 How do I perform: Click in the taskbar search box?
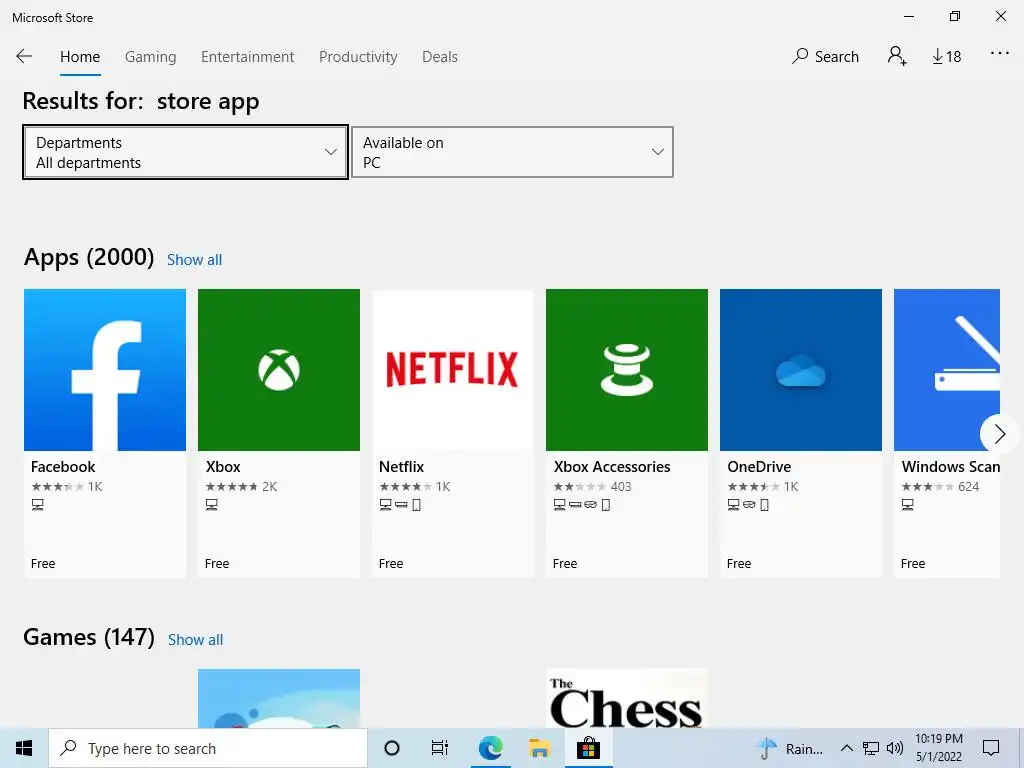coord(208,748)
